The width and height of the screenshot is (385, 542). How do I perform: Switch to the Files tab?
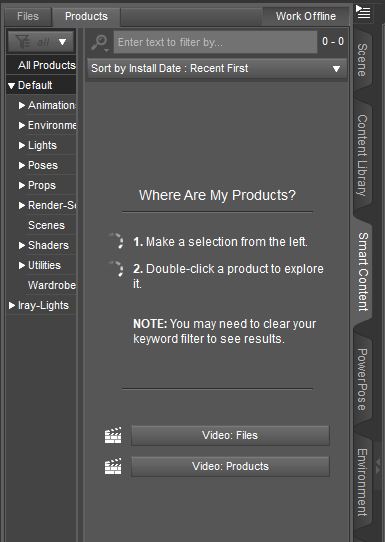point(28,16)
